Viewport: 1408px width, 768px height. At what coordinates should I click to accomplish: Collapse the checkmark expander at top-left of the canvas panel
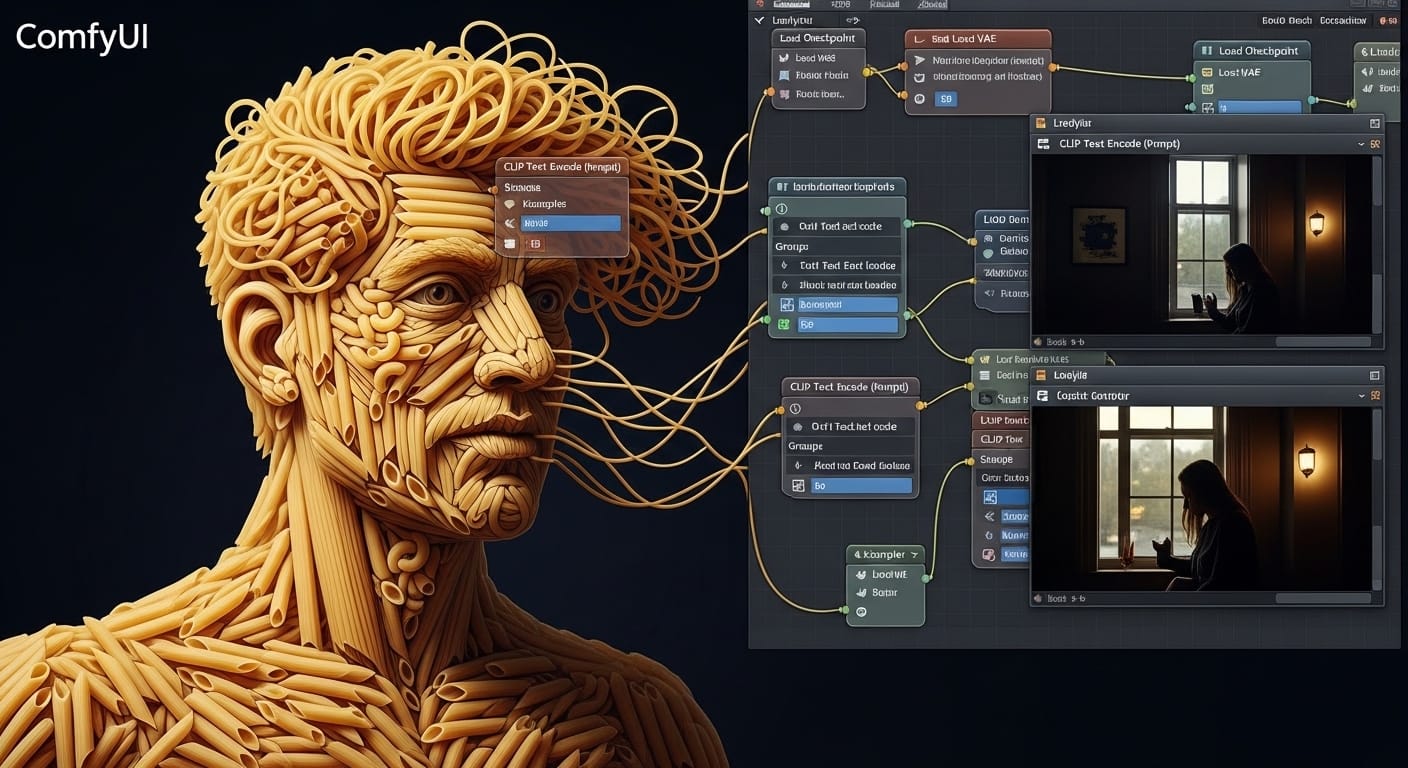(760, 20)
